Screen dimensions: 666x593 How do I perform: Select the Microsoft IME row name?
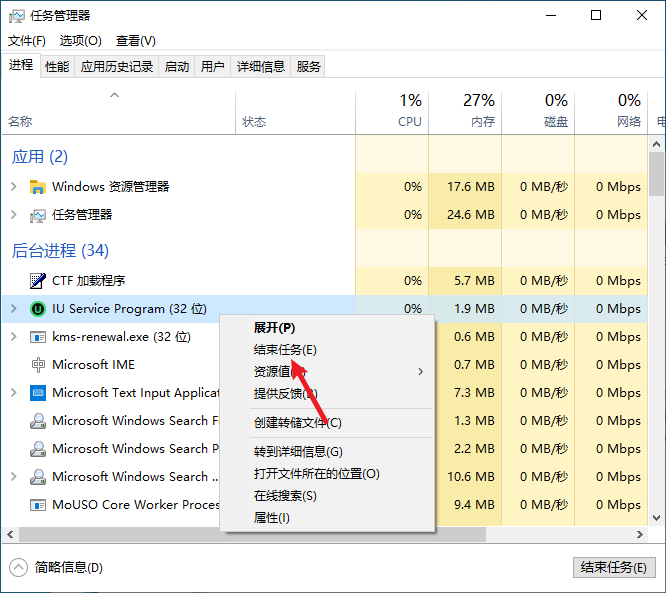tap(93, 365)
